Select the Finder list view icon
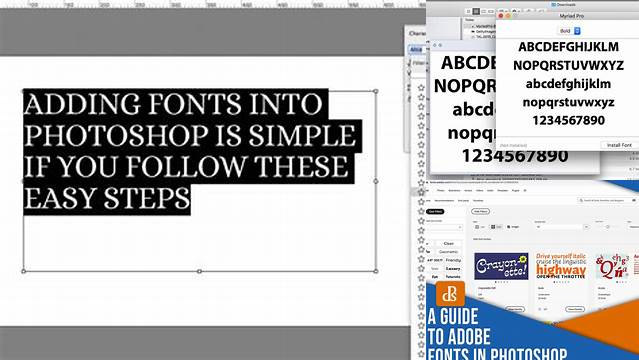 tap(476, 11)
